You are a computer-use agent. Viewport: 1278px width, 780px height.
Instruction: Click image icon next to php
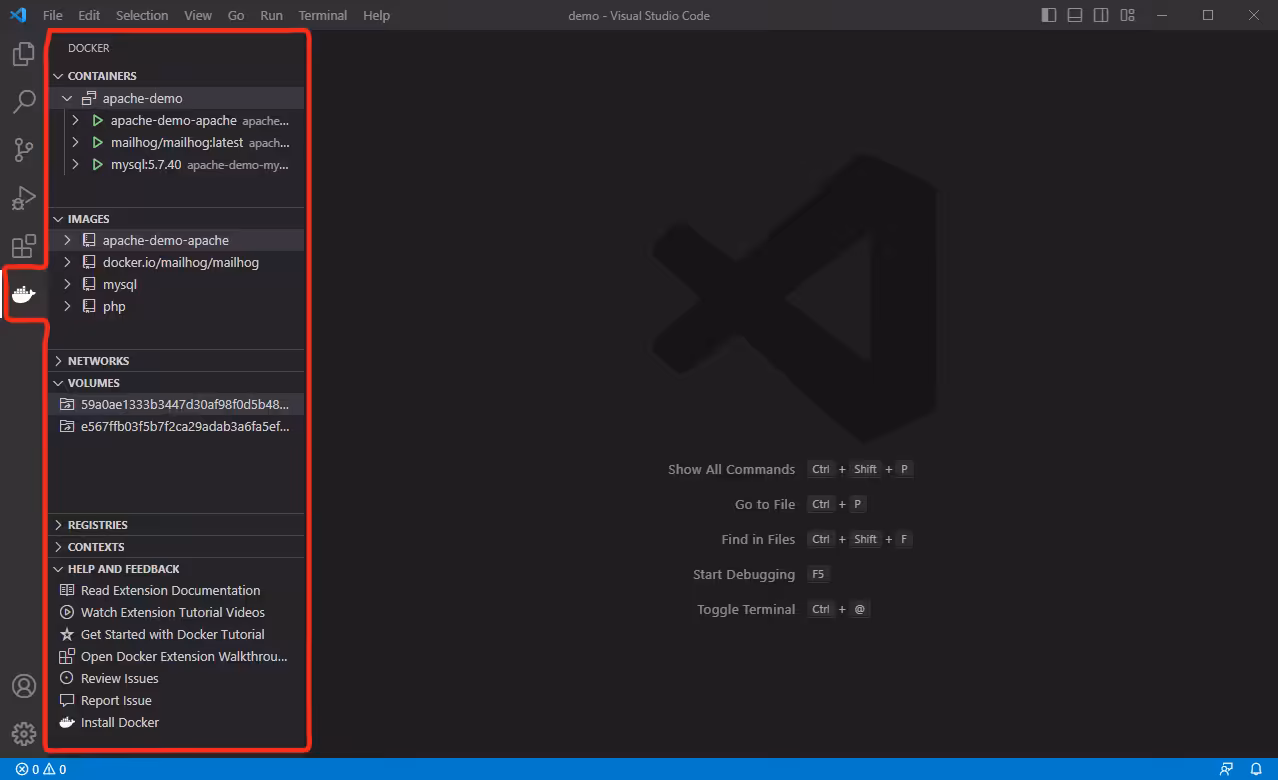pyautogui.click(x=89, y=306)
